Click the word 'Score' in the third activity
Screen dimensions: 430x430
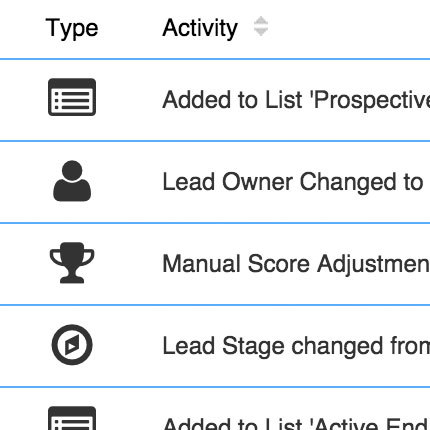[x=279, y=264]
